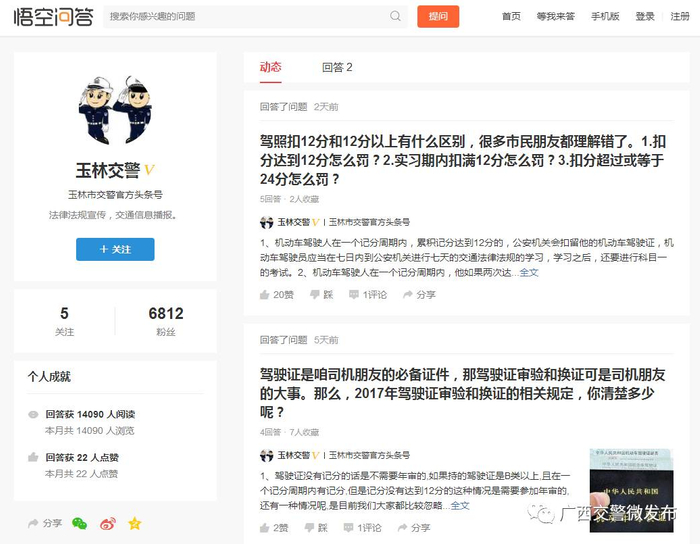Click 5回答 · 2人收藏 under first question
Viewport: 700px width, 544px height.
289,199
